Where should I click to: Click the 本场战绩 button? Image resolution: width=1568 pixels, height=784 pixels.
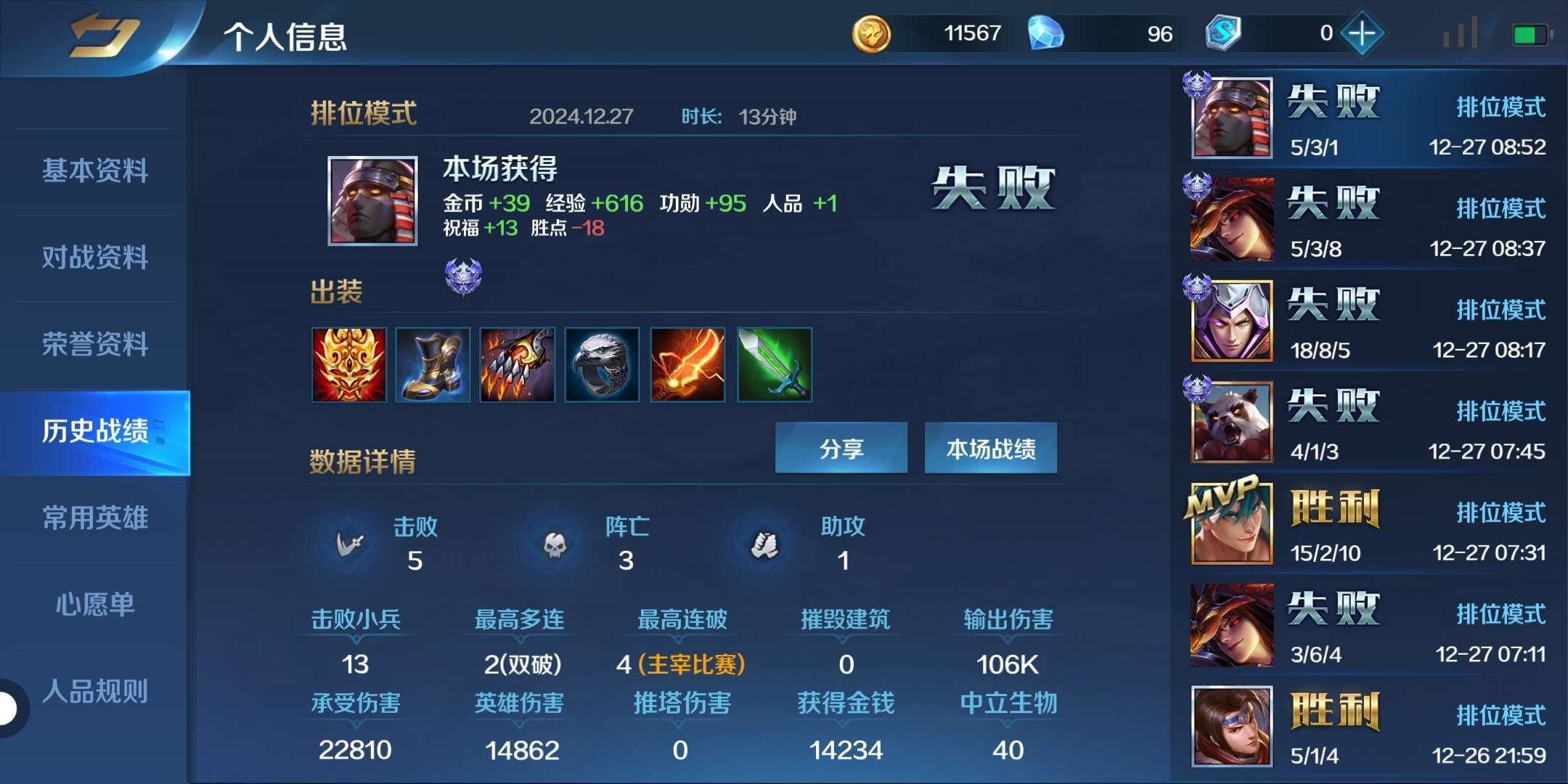991,449
